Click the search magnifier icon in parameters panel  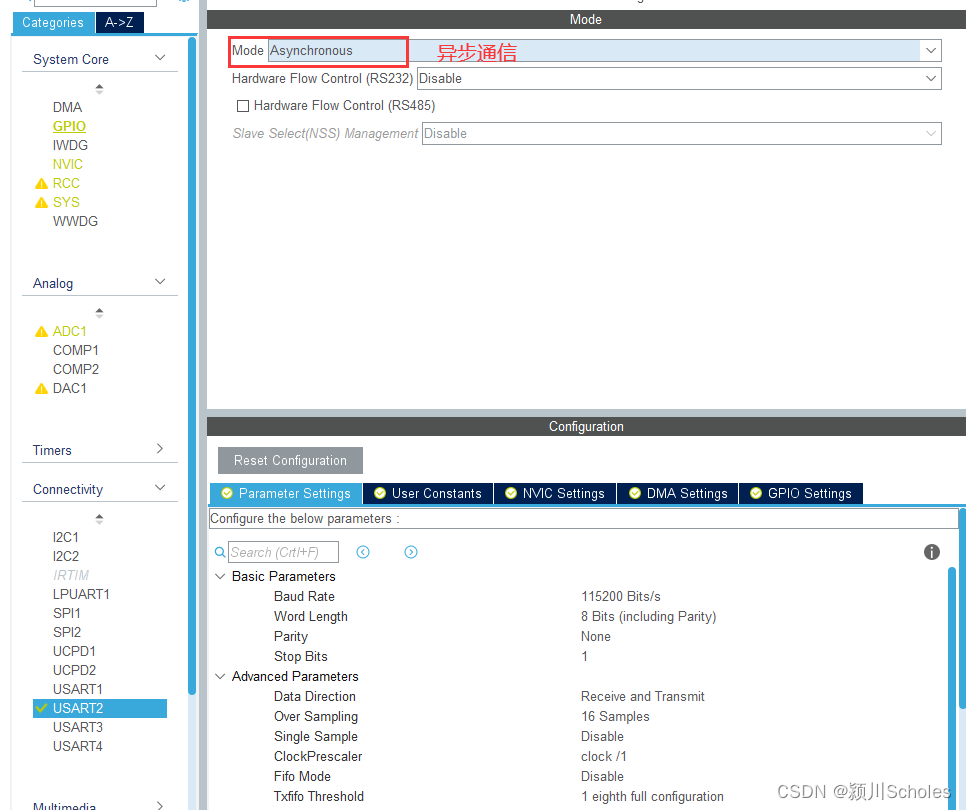tap(219, 552)
